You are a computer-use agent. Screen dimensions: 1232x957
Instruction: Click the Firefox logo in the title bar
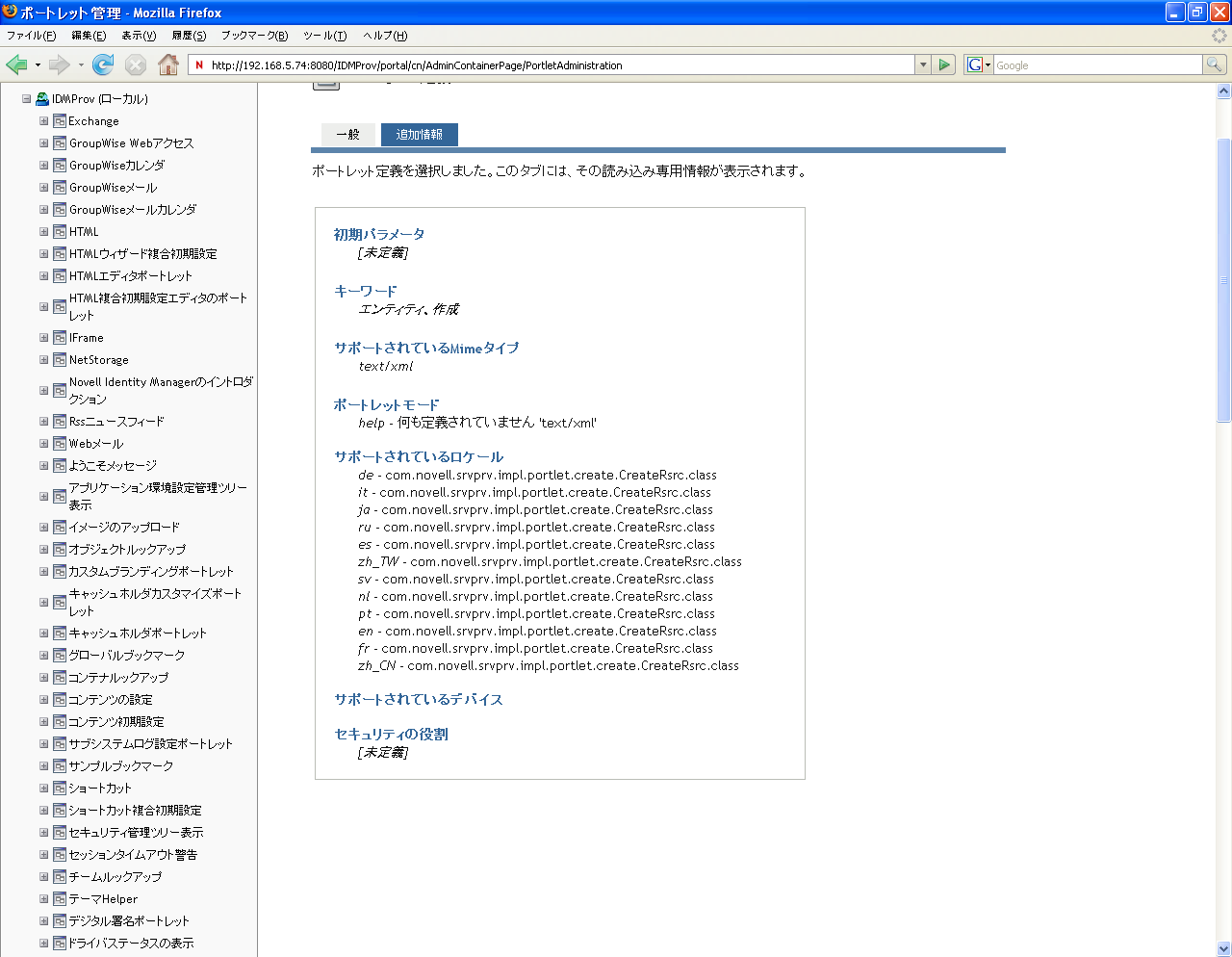click(x=11, y=12)
